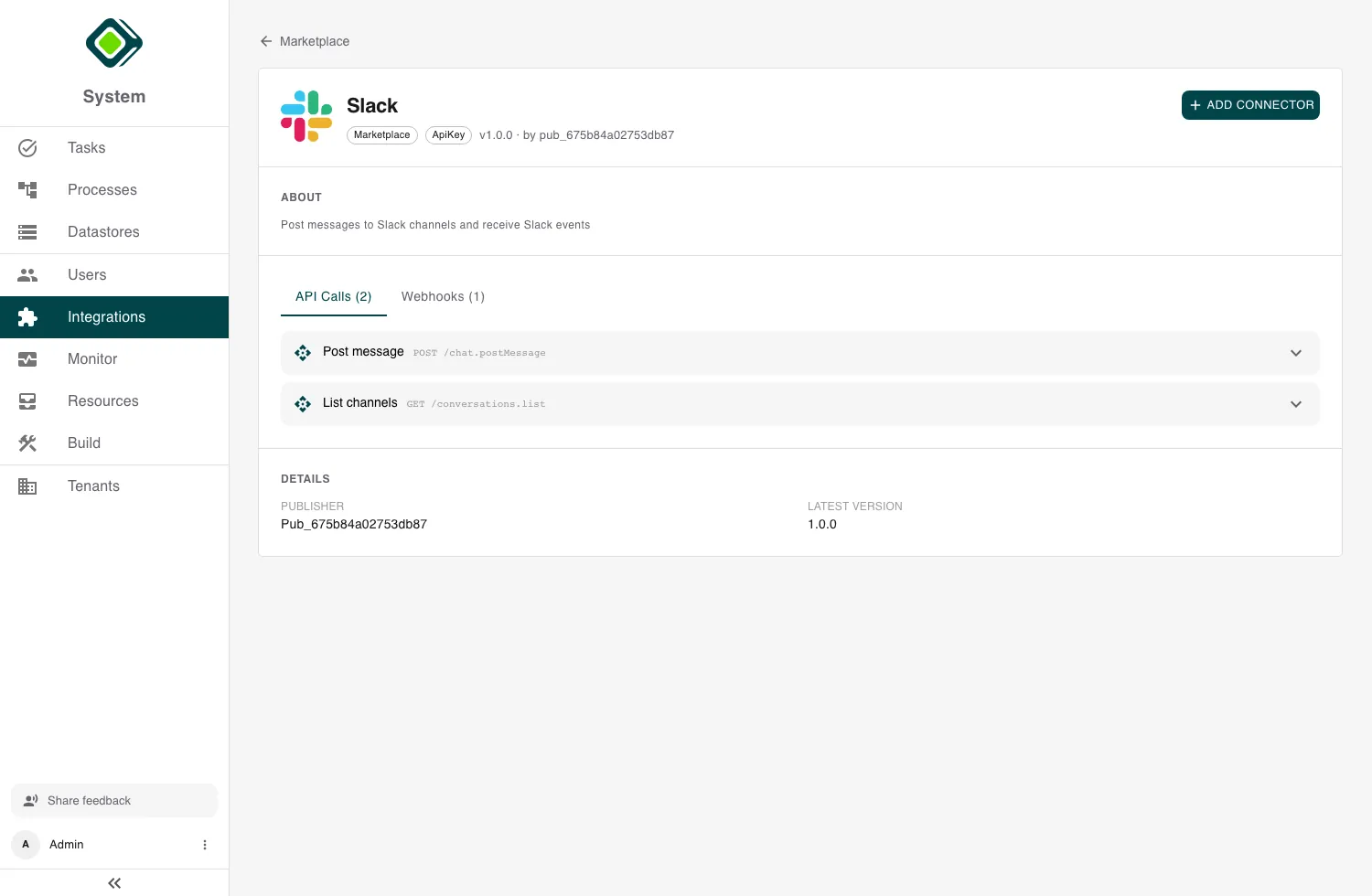Click the PUBLISHER field label
The image size is (1372, 896).
click(313, 507)
